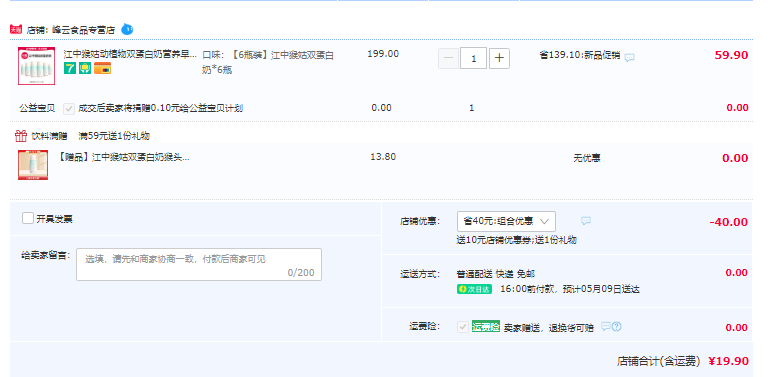Click the Tmall store logo icon

coord(16,30)
